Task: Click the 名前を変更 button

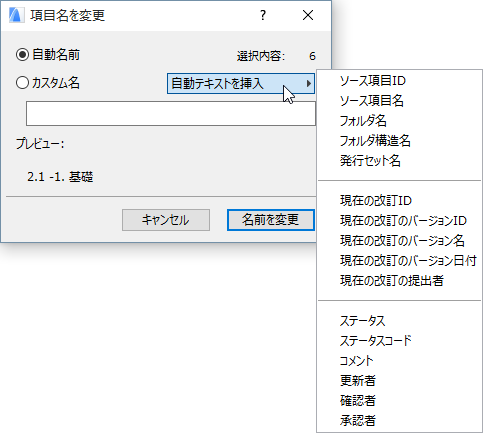Action: pyautogui.click(x=271, y=220)
